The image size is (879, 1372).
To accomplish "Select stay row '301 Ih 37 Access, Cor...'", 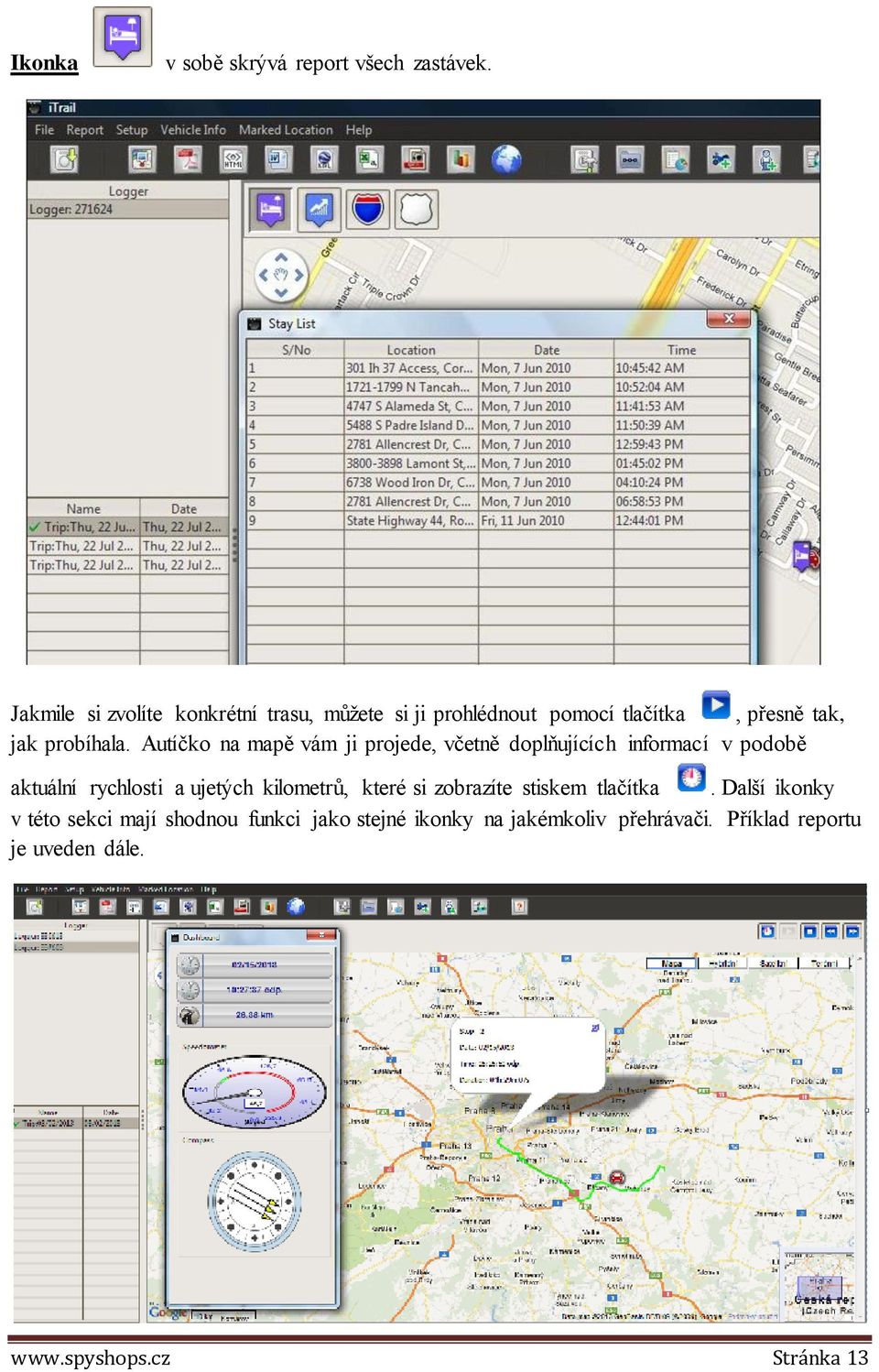I will pos(498,368).
